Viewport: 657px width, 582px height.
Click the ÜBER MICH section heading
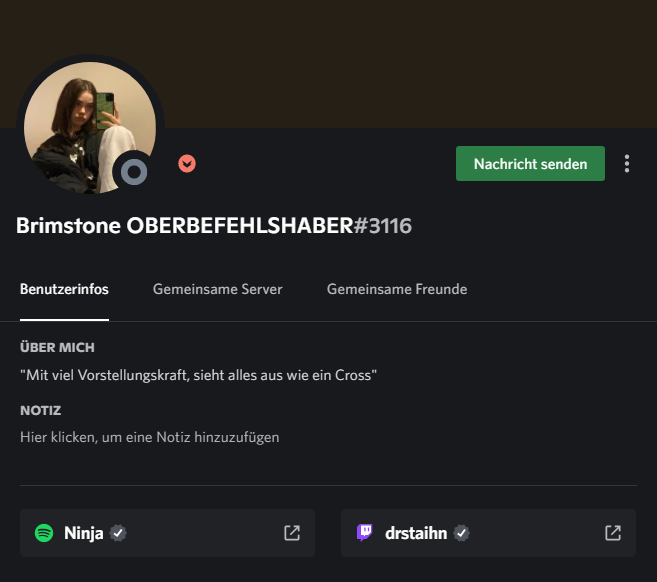(x=57, y=347)
